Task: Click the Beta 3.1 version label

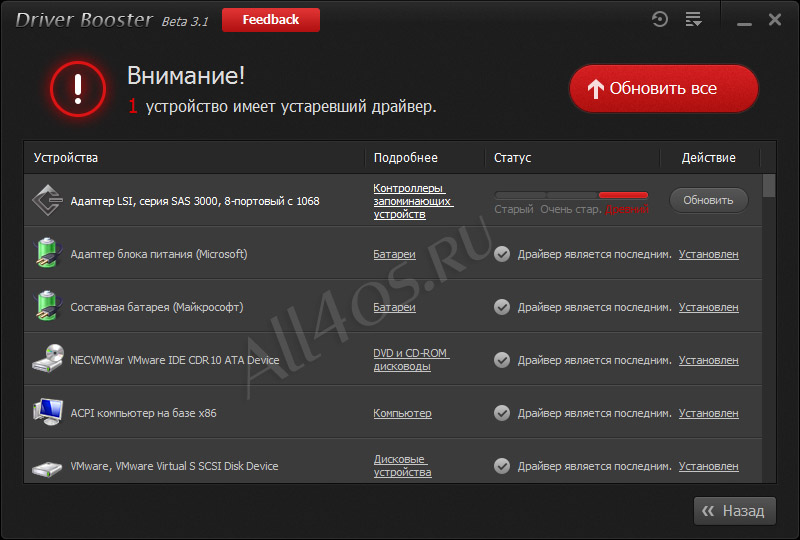Action: 185,21
